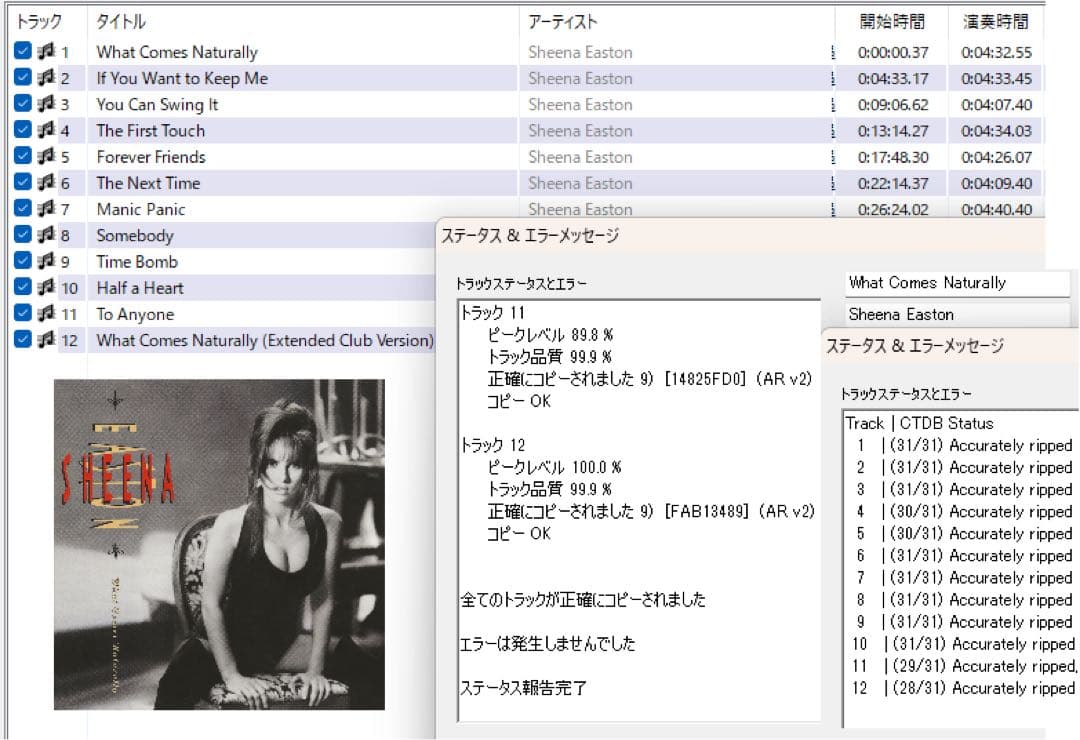Click トラック 11 entry in status log
The image size is (1080, 740).
492,313
